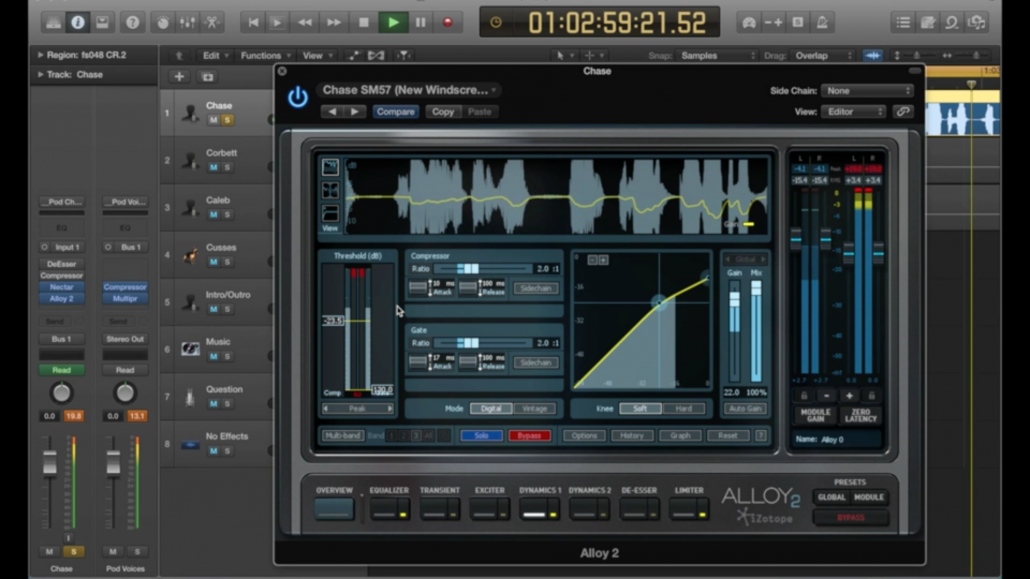Viewport: 1030px width, 579px height.
Task: Expand the Snap Samples dropdown
Action: click(718, 56)
